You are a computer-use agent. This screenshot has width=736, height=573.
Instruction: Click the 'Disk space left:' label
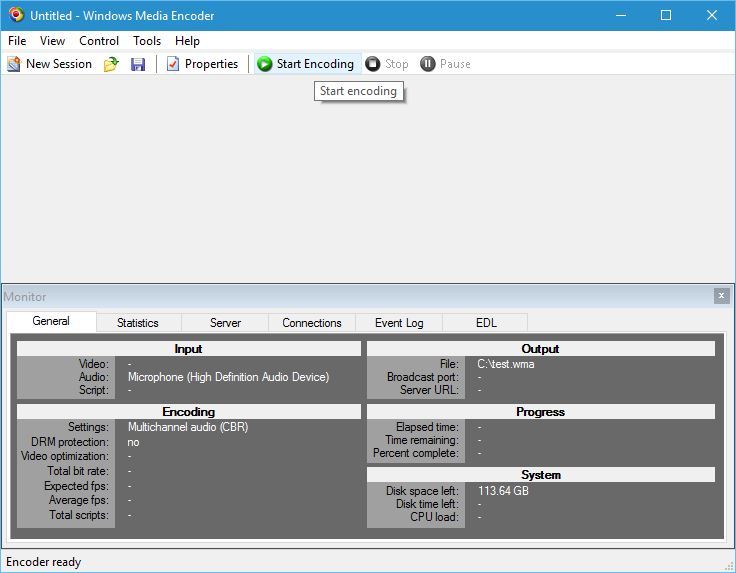tap(422, 491)
